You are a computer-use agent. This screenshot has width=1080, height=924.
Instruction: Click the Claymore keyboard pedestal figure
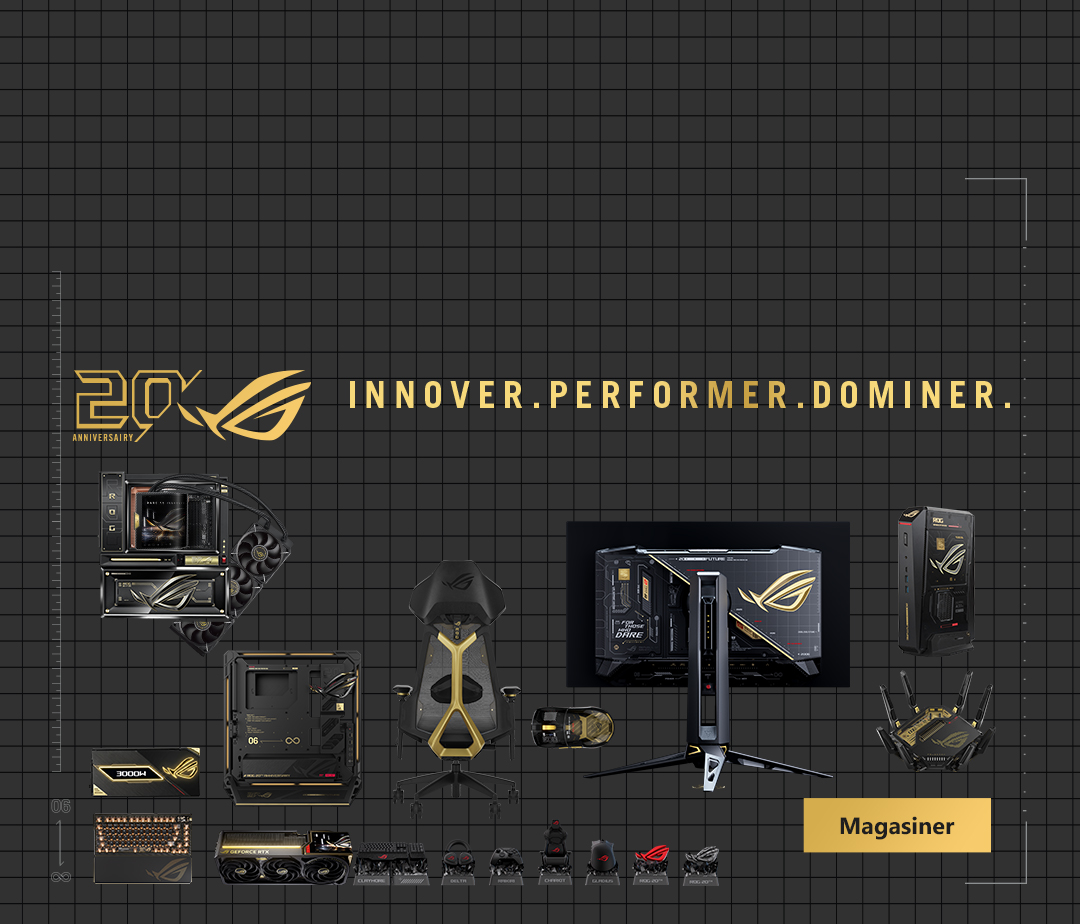click(x=391, y=863)
